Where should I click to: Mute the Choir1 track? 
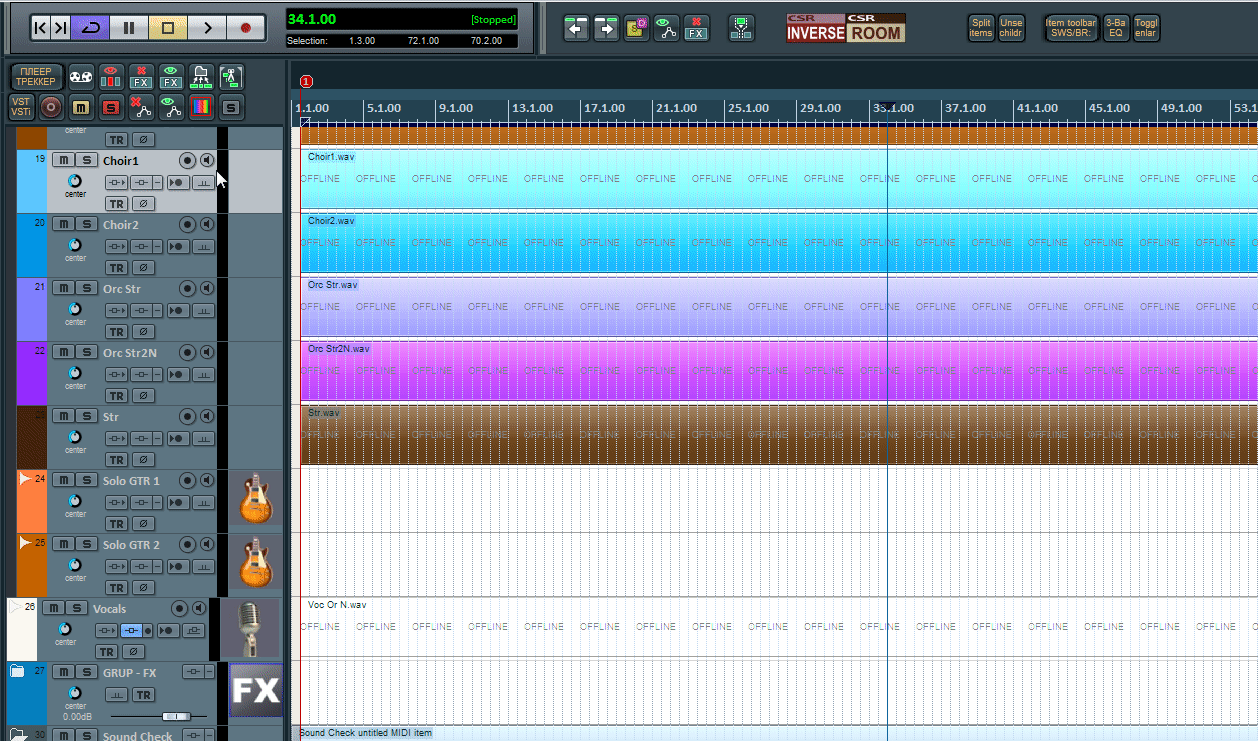tap(64, 161)
